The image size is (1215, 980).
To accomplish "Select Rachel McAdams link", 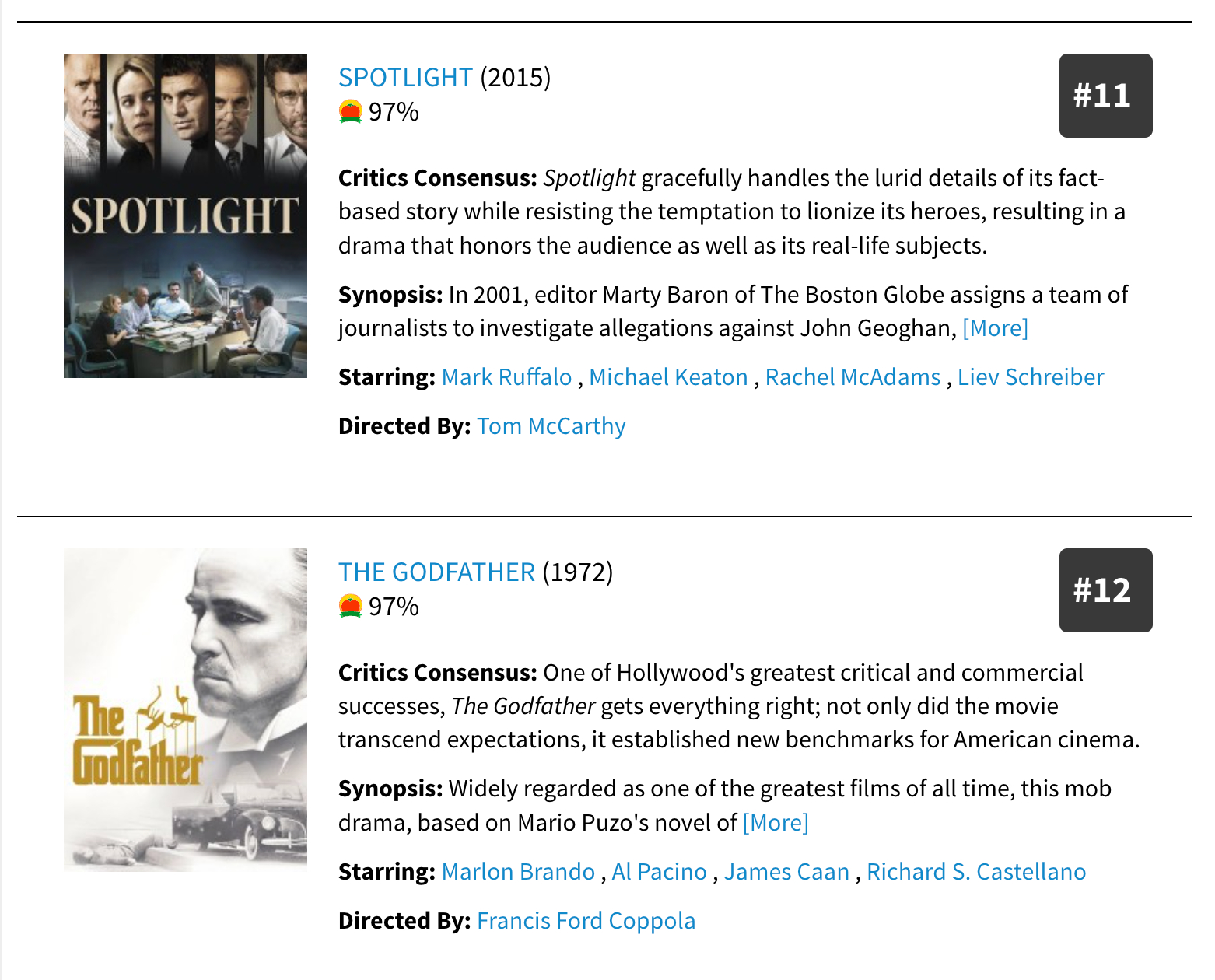I will tap(853, 377).
